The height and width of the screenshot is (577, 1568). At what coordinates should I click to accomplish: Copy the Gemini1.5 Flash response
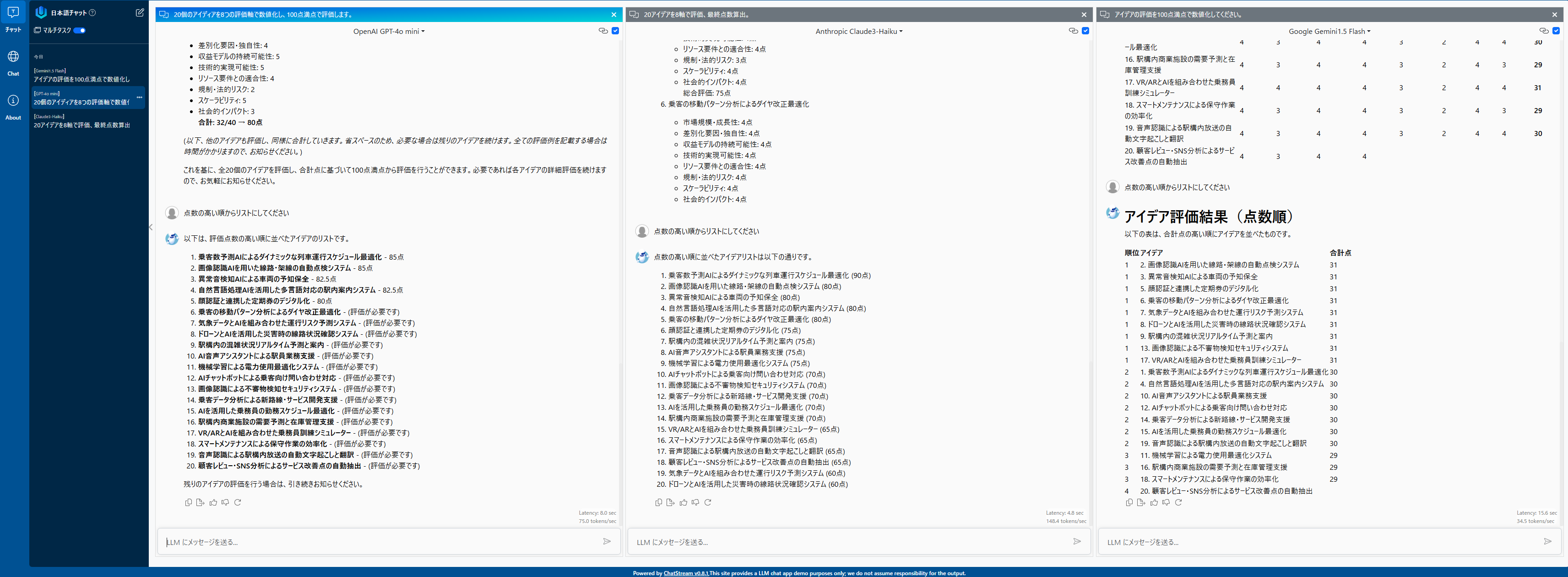click(1129, 503)
